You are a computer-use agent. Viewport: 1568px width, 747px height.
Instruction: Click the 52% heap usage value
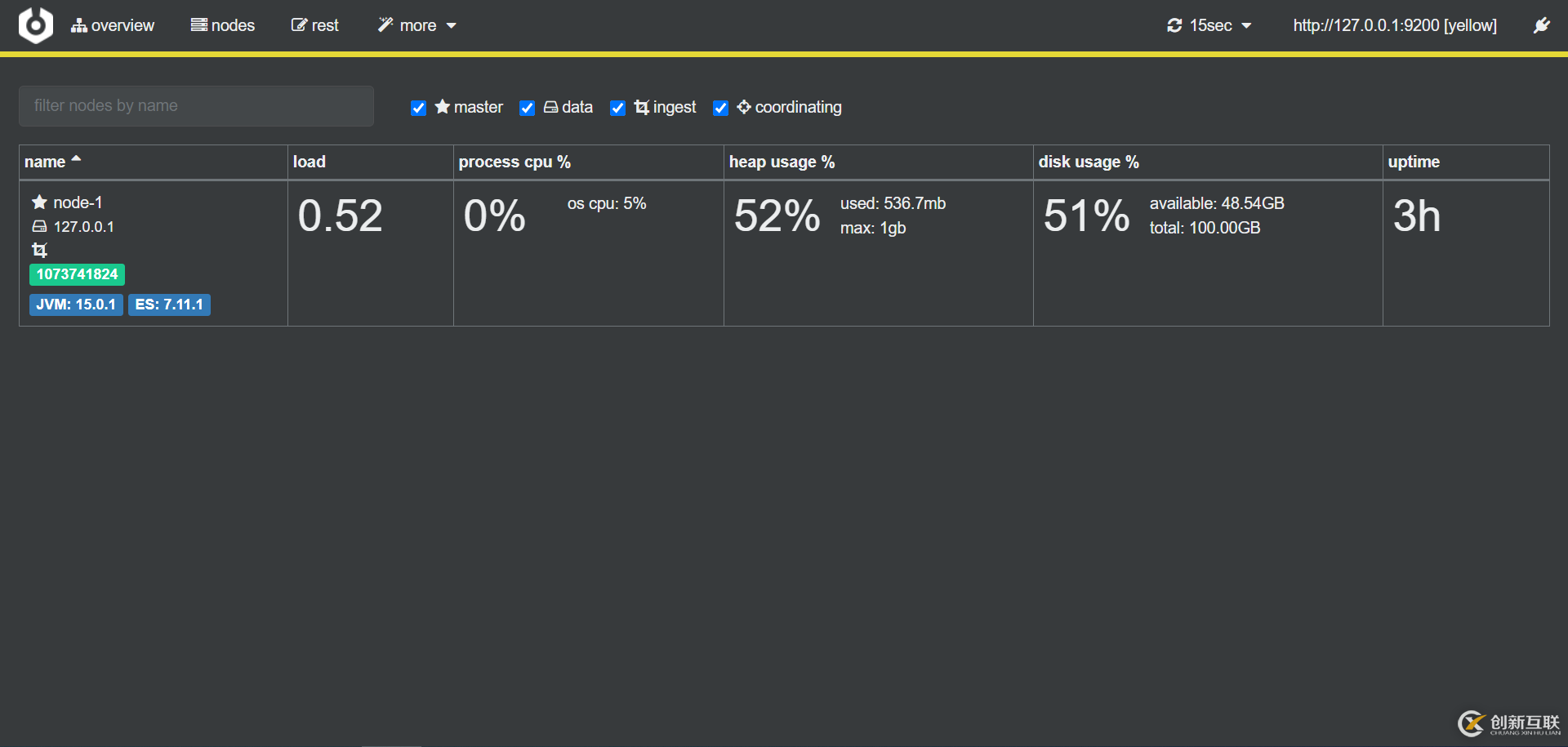click(777, 216)
